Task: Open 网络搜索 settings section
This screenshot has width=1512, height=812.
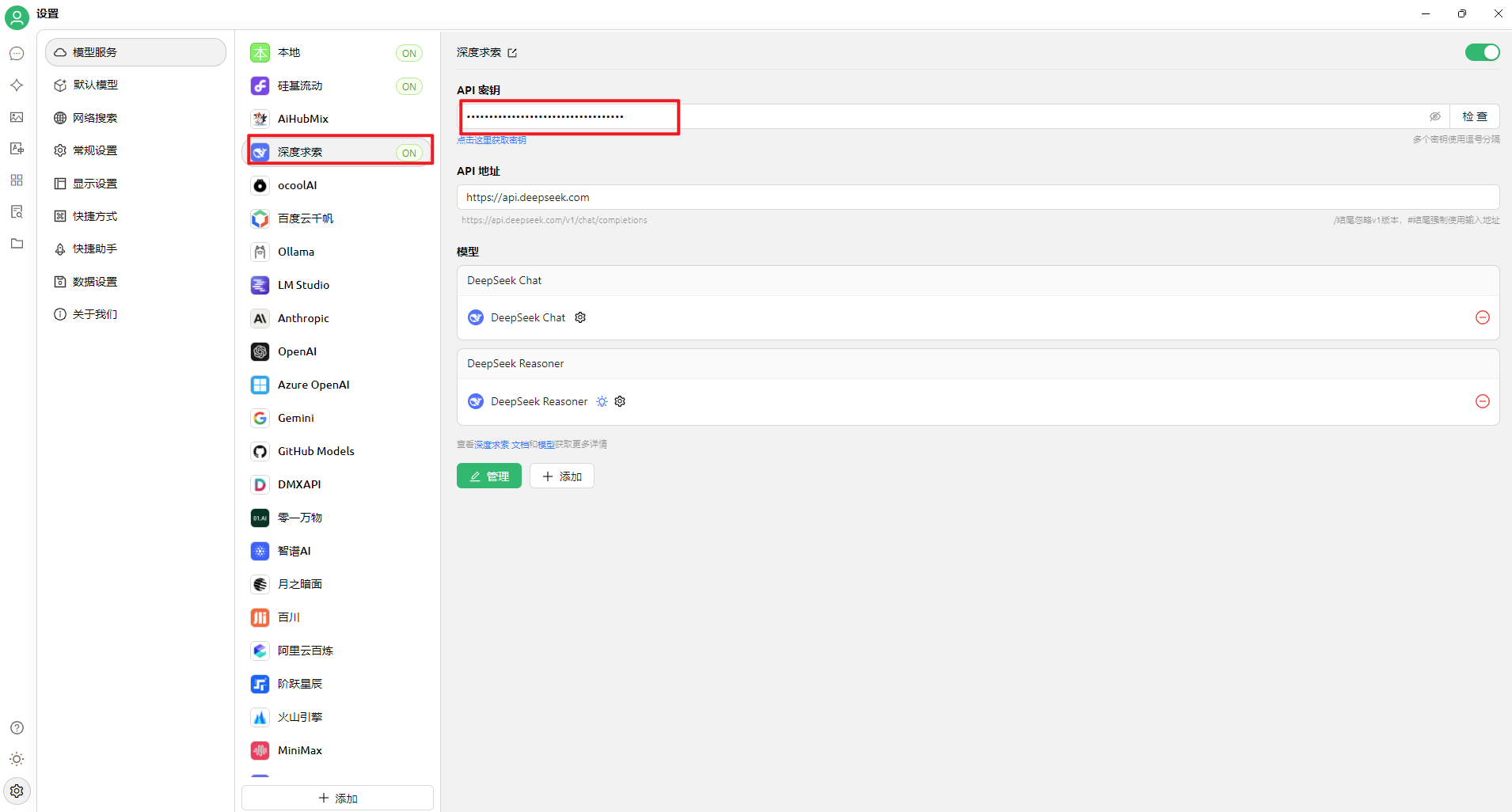Action: click(x=135, y=118)
